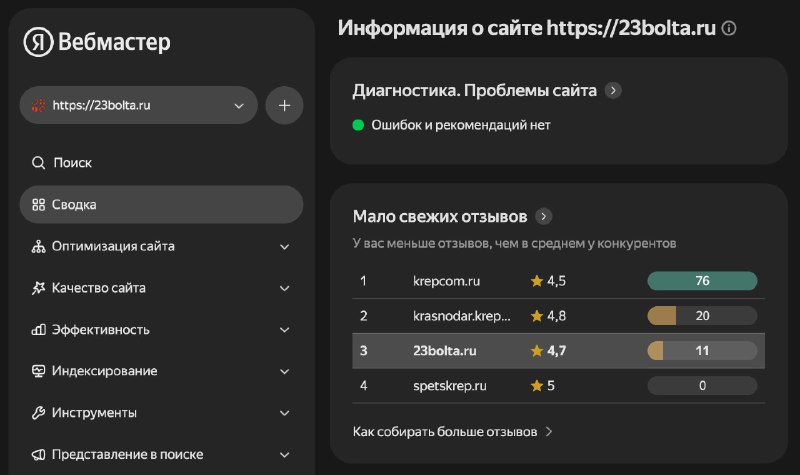
Task: Open Мало свежих отзывов details arrow
Action: point(543,216)
